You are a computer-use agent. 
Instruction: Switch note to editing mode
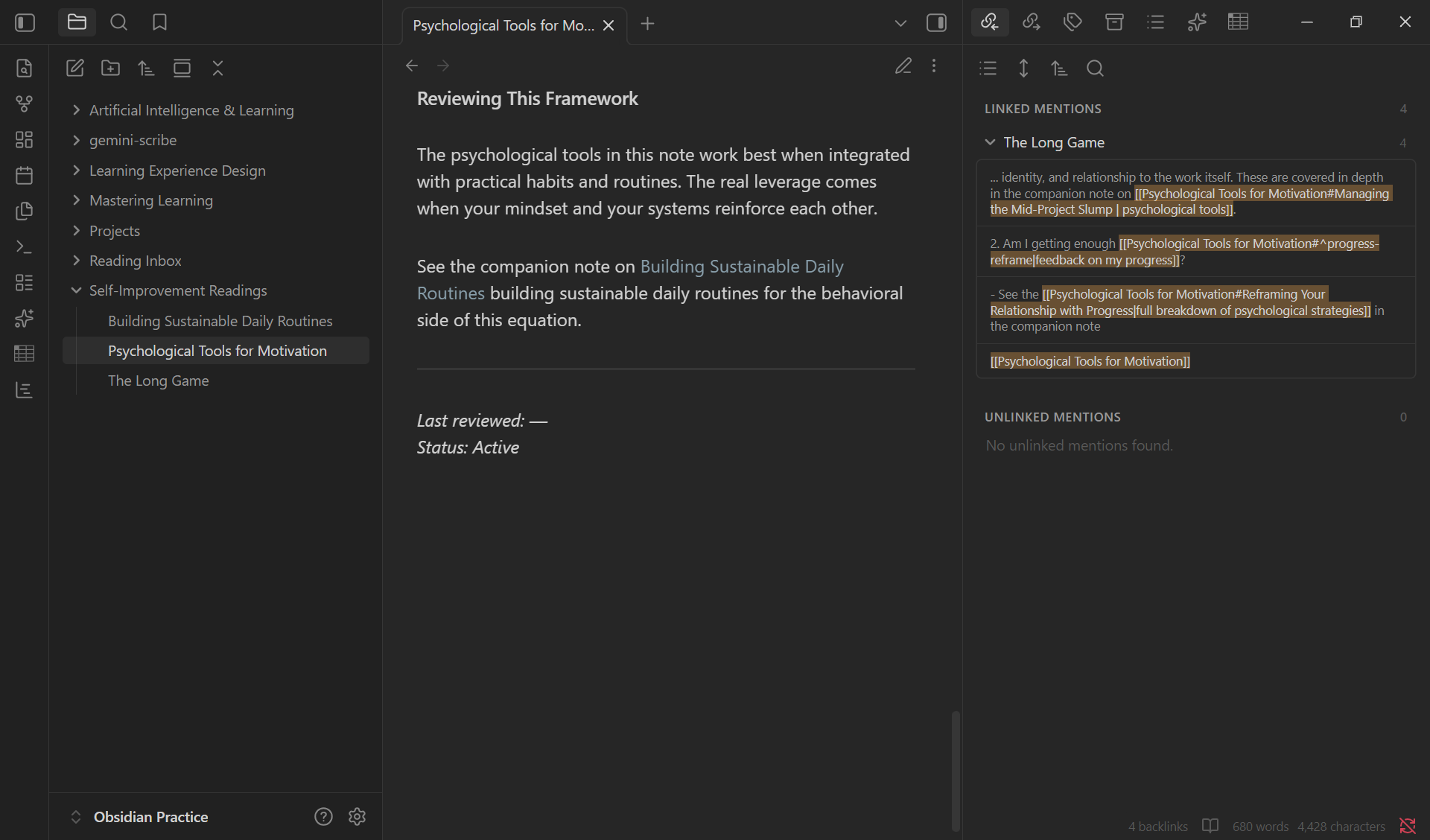click(x=903, y=66)
